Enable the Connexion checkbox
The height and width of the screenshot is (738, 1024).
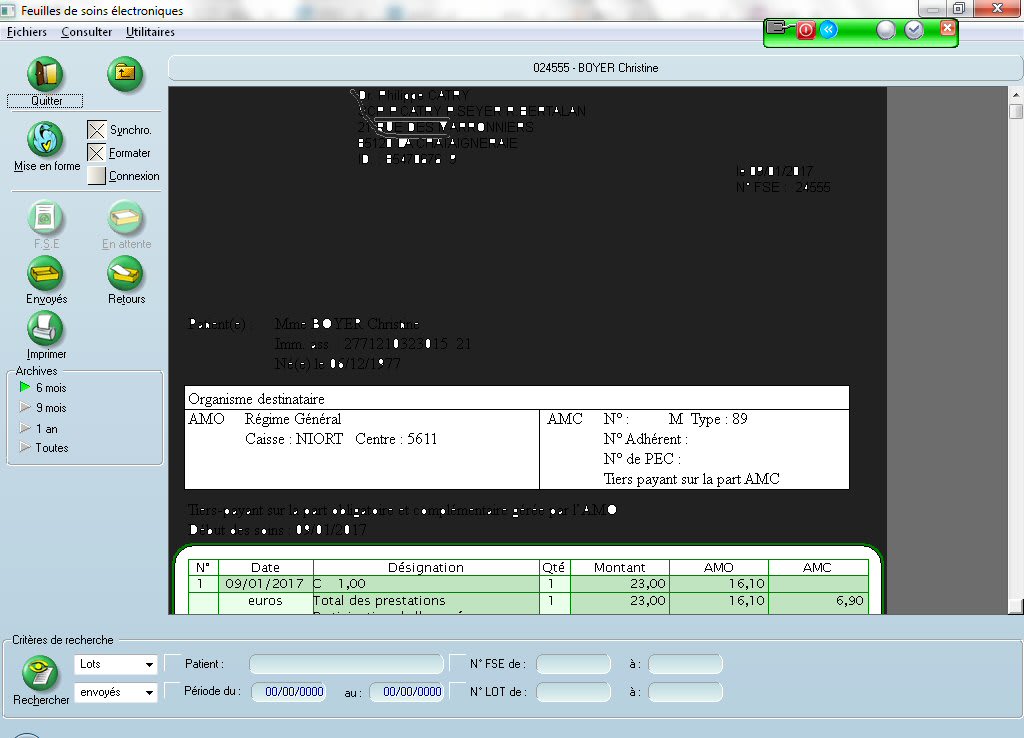pyautogui.click(x=96, y=176)
